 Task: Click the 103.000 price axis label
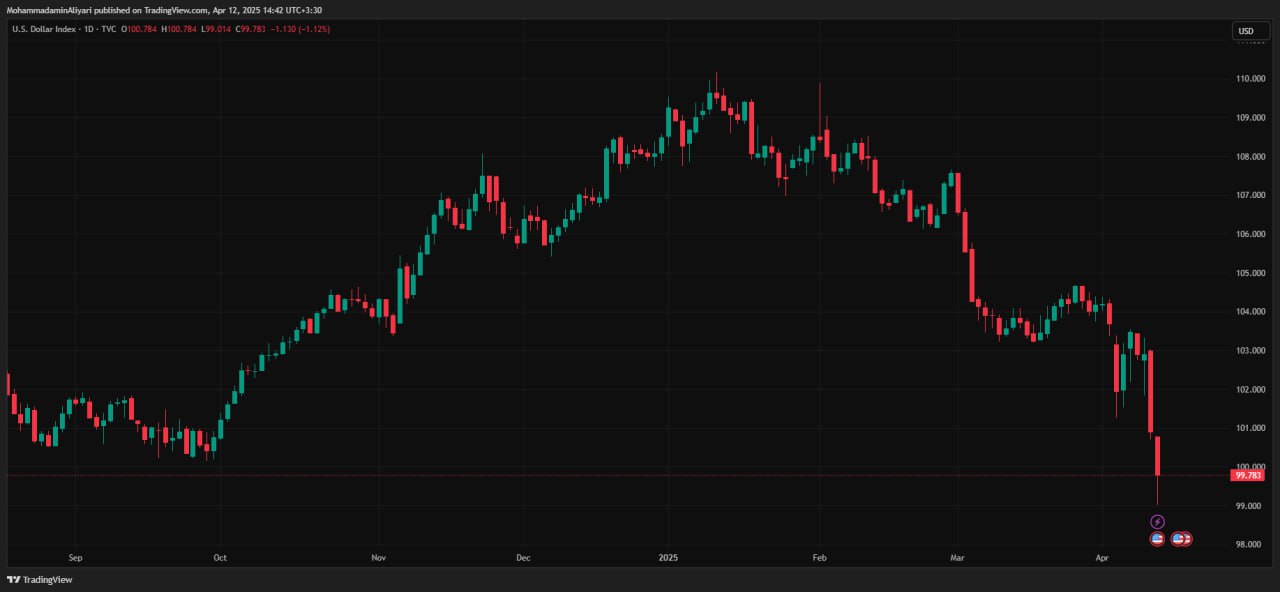click(1251, 351)
